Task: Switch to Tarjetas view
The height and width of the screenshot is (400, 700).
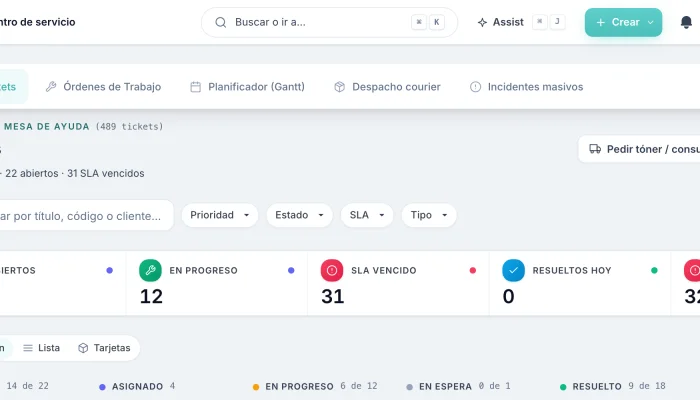Action: click(x=104, y=348)
